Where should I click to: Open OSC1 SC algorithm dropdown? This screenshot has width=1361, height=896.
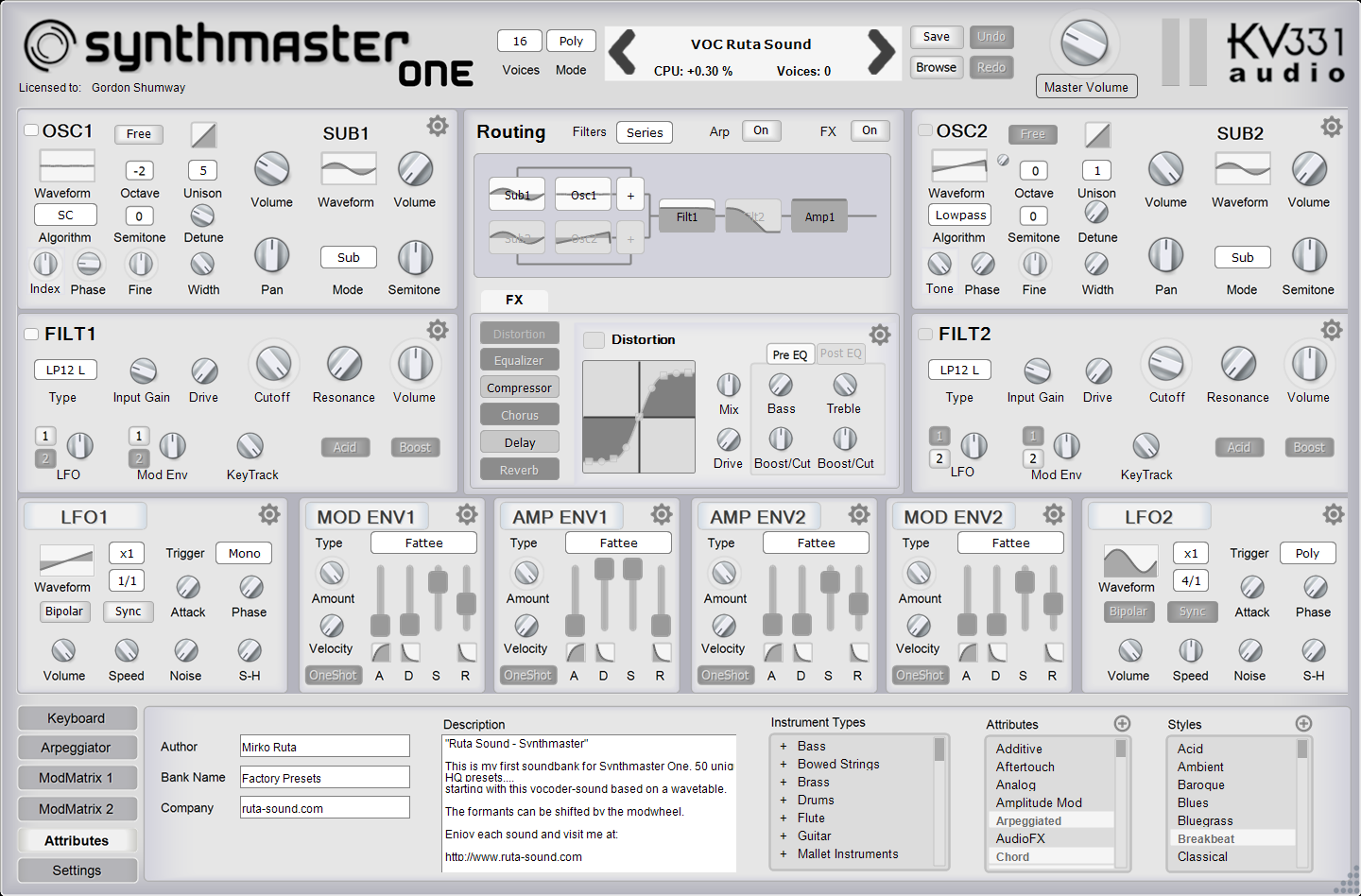click(65, 215)
